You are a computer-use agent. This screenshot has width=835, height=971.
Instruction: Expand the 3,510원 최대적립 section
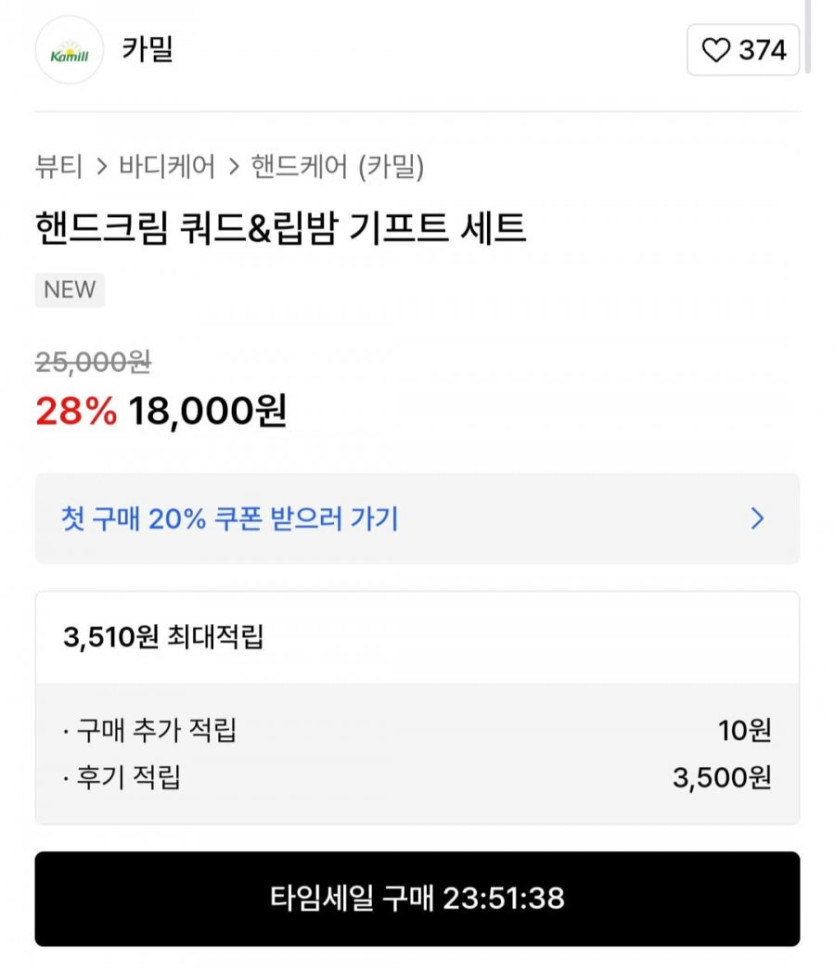coord(163,637)
